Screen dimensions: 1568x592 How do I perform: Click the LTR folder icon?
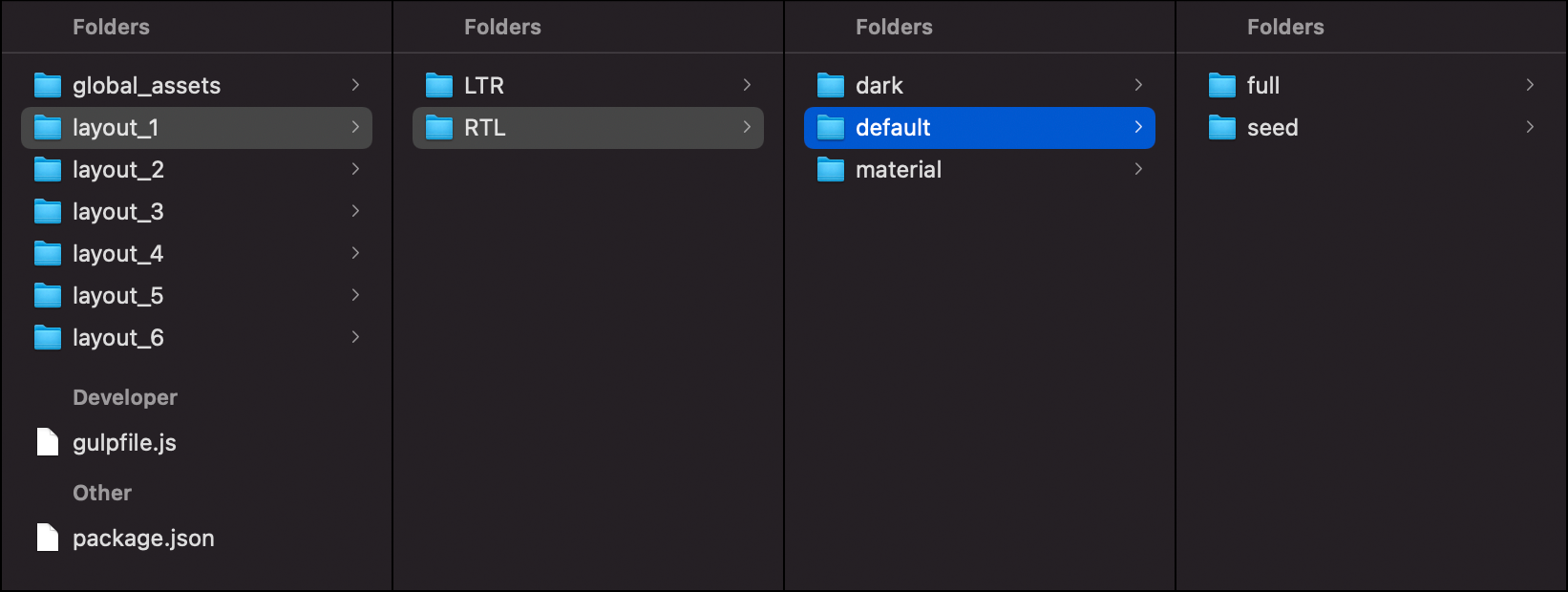click(x=439, y=86)
